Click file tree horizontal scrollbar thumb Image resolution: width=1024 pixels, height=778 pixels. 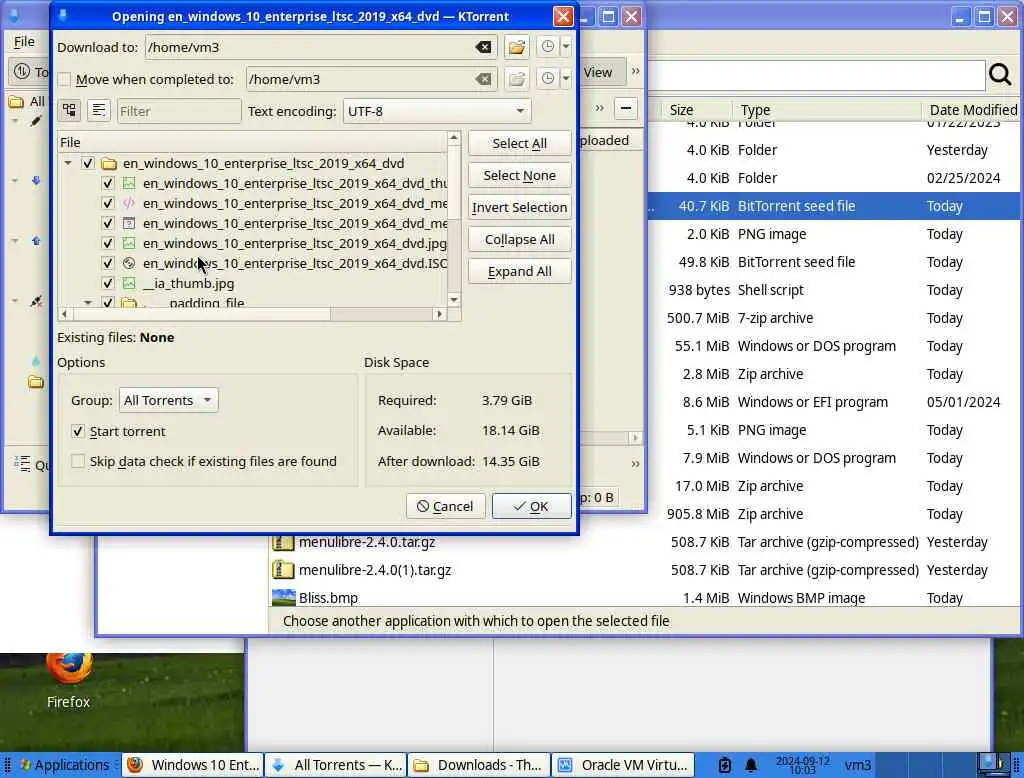201,314
